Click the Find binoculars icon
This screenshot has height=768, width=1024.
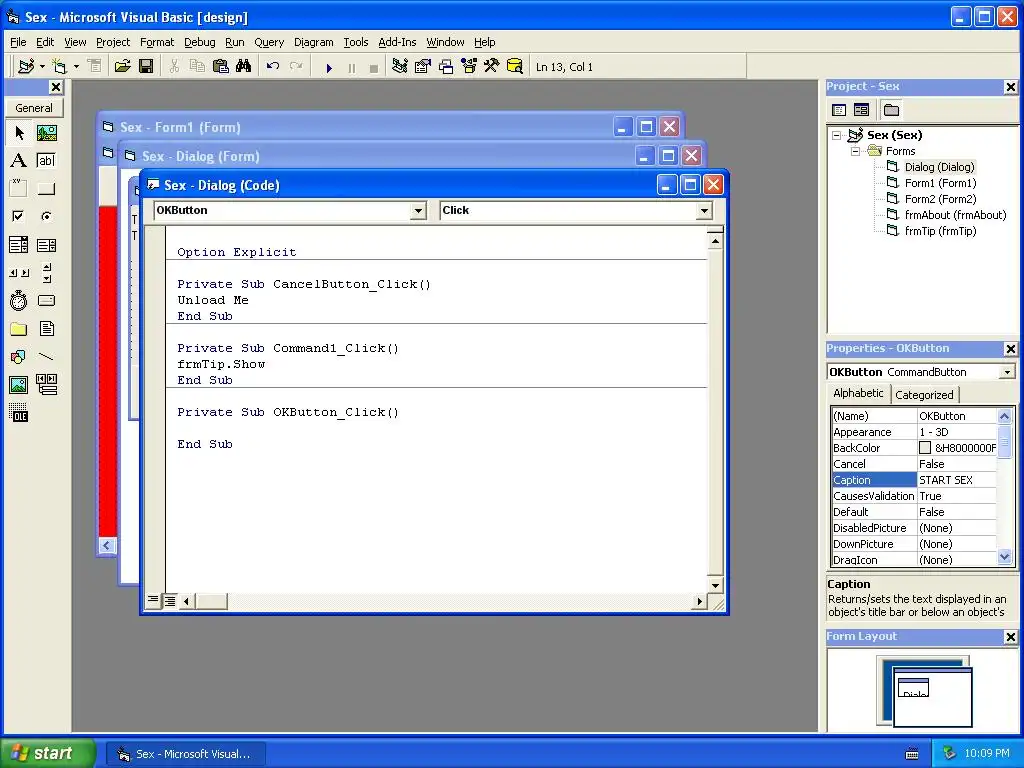[x=244, y=67]
